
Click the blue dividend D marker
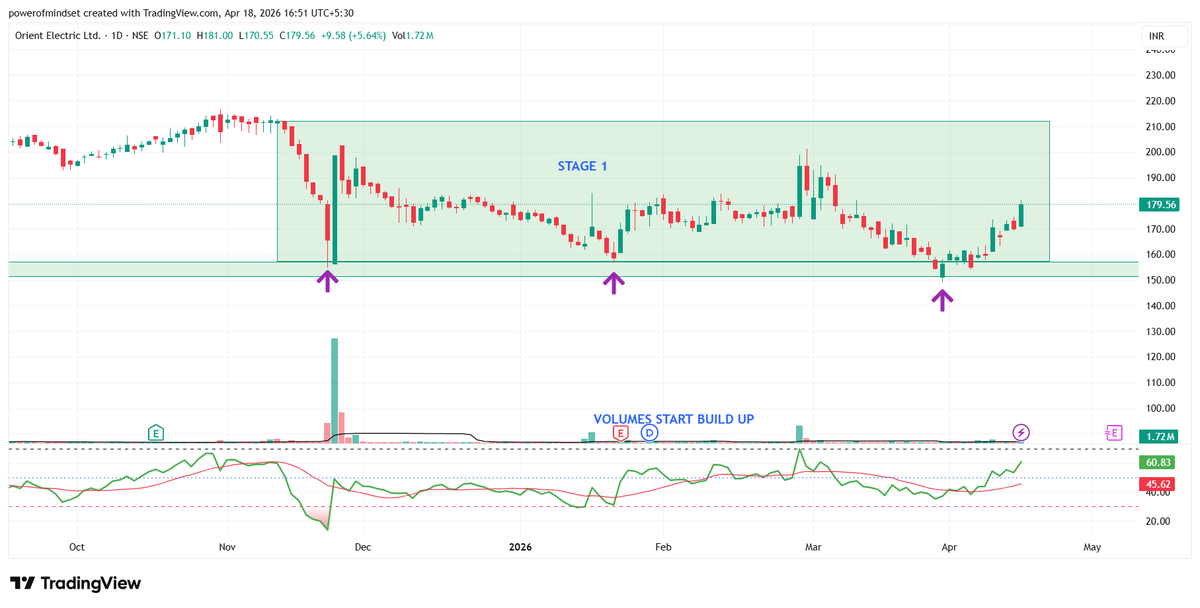click(649, 433)
